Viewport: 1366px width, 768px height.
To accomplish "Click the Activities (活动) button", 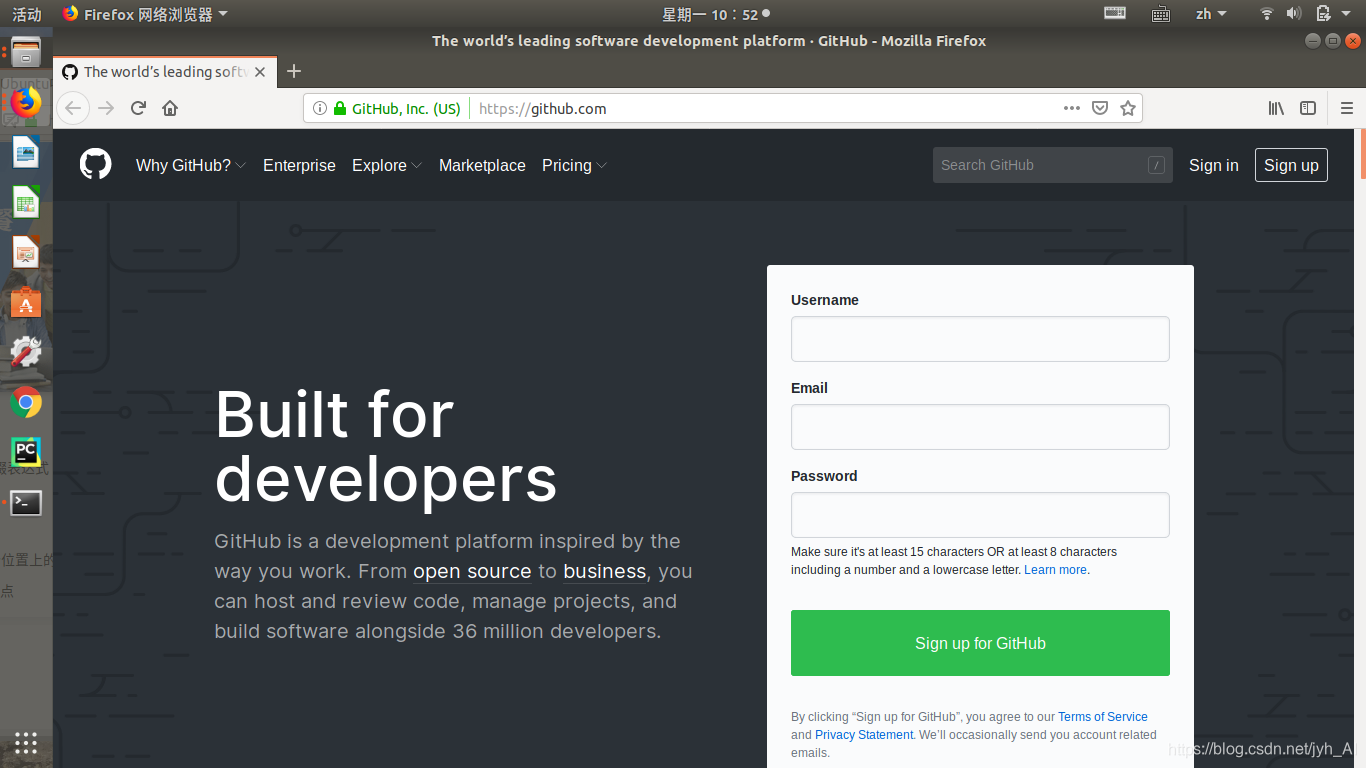I will (x=27, y=14).
